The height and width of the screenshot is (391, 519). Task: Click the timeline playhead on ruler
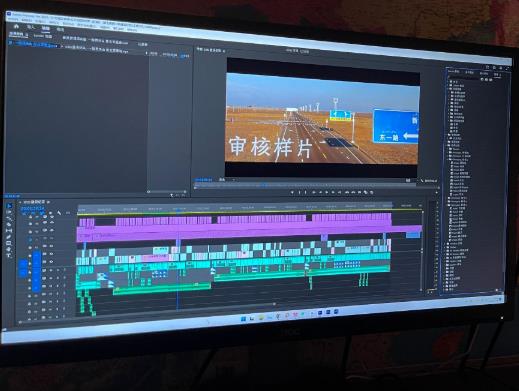tap(179, 210)
